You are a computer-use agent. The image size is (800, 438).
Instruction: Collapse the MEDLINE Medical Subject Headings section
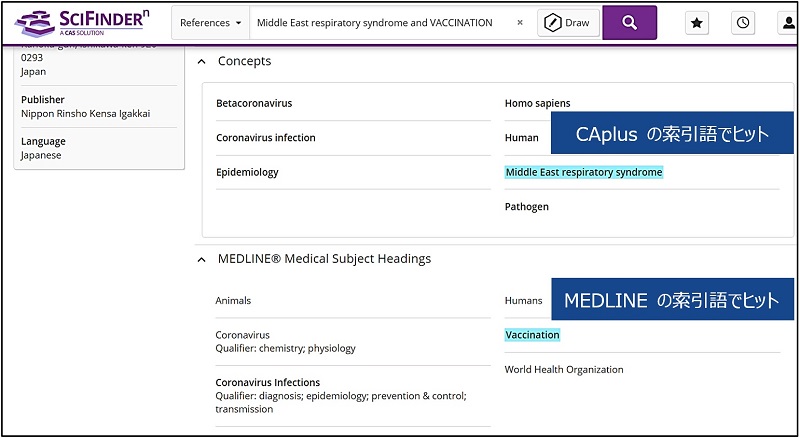(203, 259)
